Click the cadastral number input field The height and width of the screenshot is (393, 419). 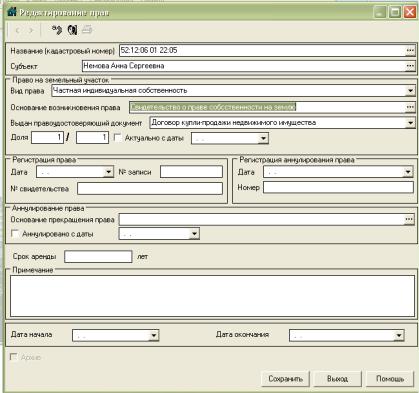click(262, 51)
